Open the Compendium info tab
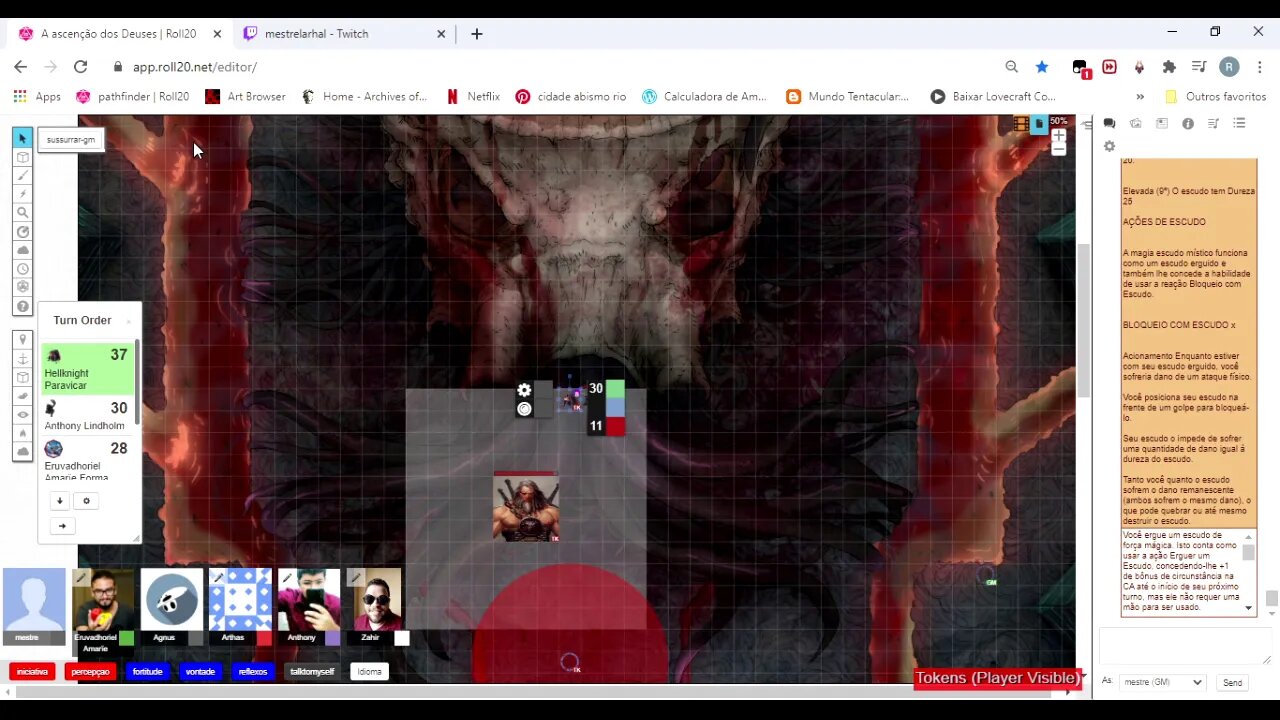This screenshot has height=720, width=1280. (1187, 123)
